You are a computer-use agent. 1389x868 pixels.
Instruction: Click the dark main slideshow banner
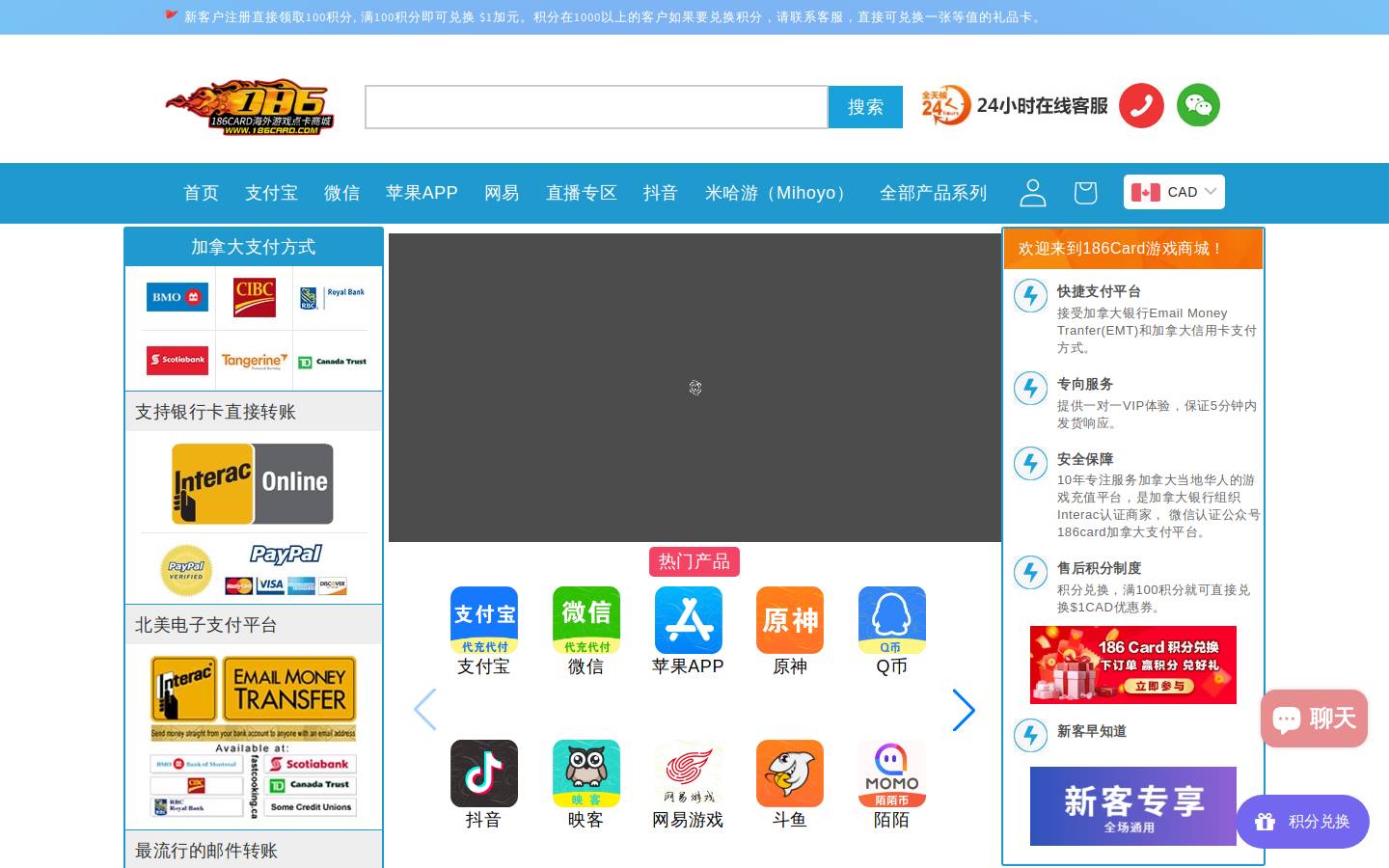pyautogui.click(x=694, y=388)
